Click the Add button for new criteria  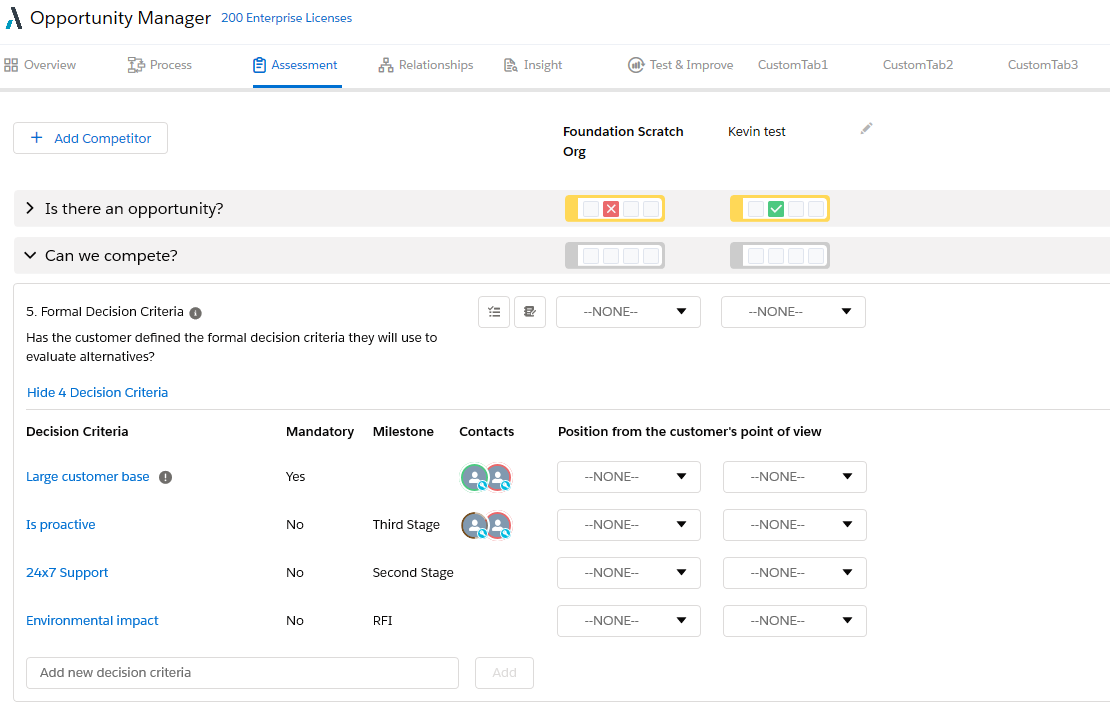pos(504,673)
